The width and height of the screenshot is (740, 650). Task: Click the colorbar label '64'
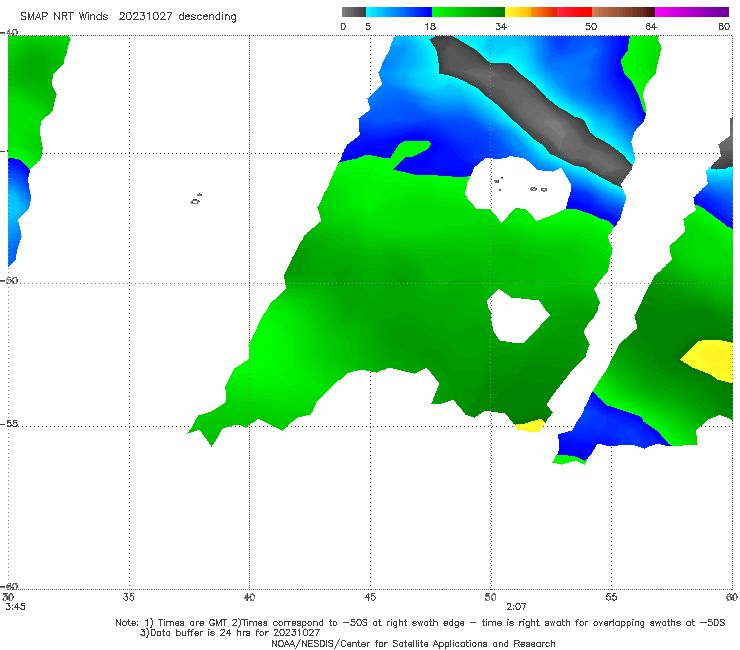(x=651, y=27)
